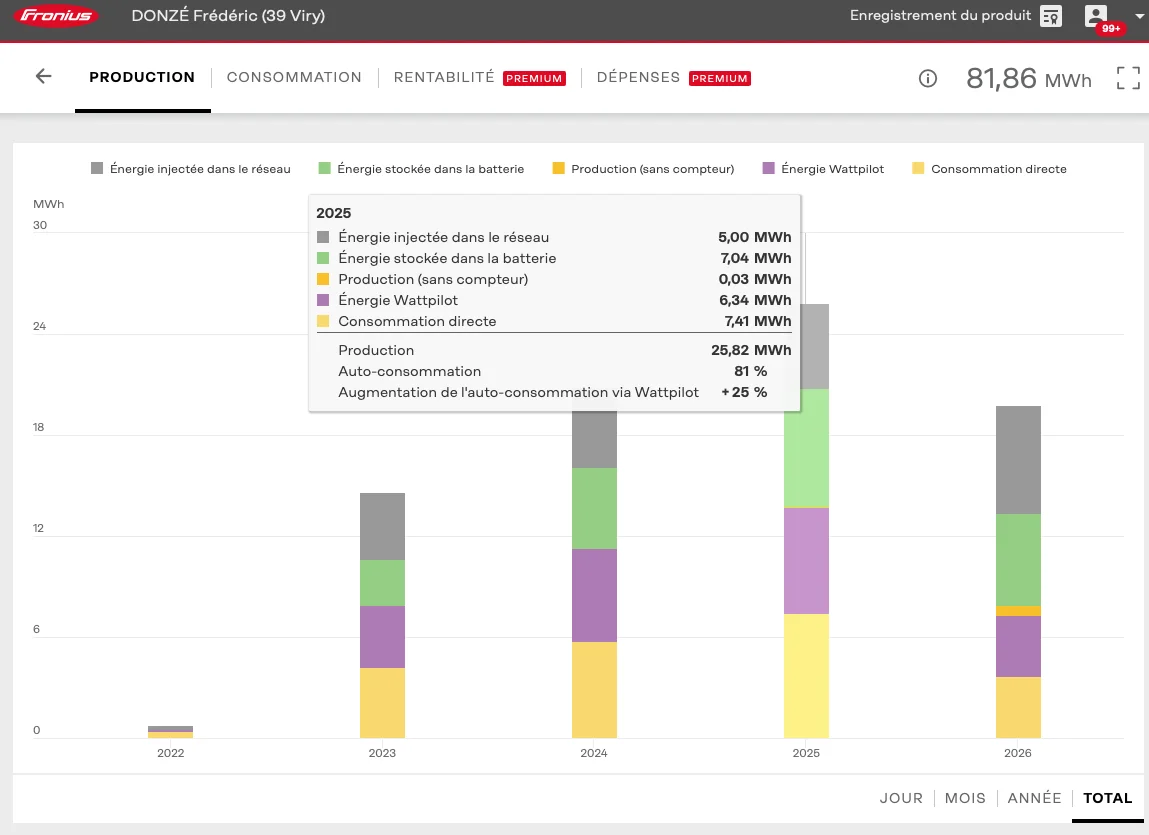Click the +25 % Wattpilot increase value

click(x=745, y=392)
